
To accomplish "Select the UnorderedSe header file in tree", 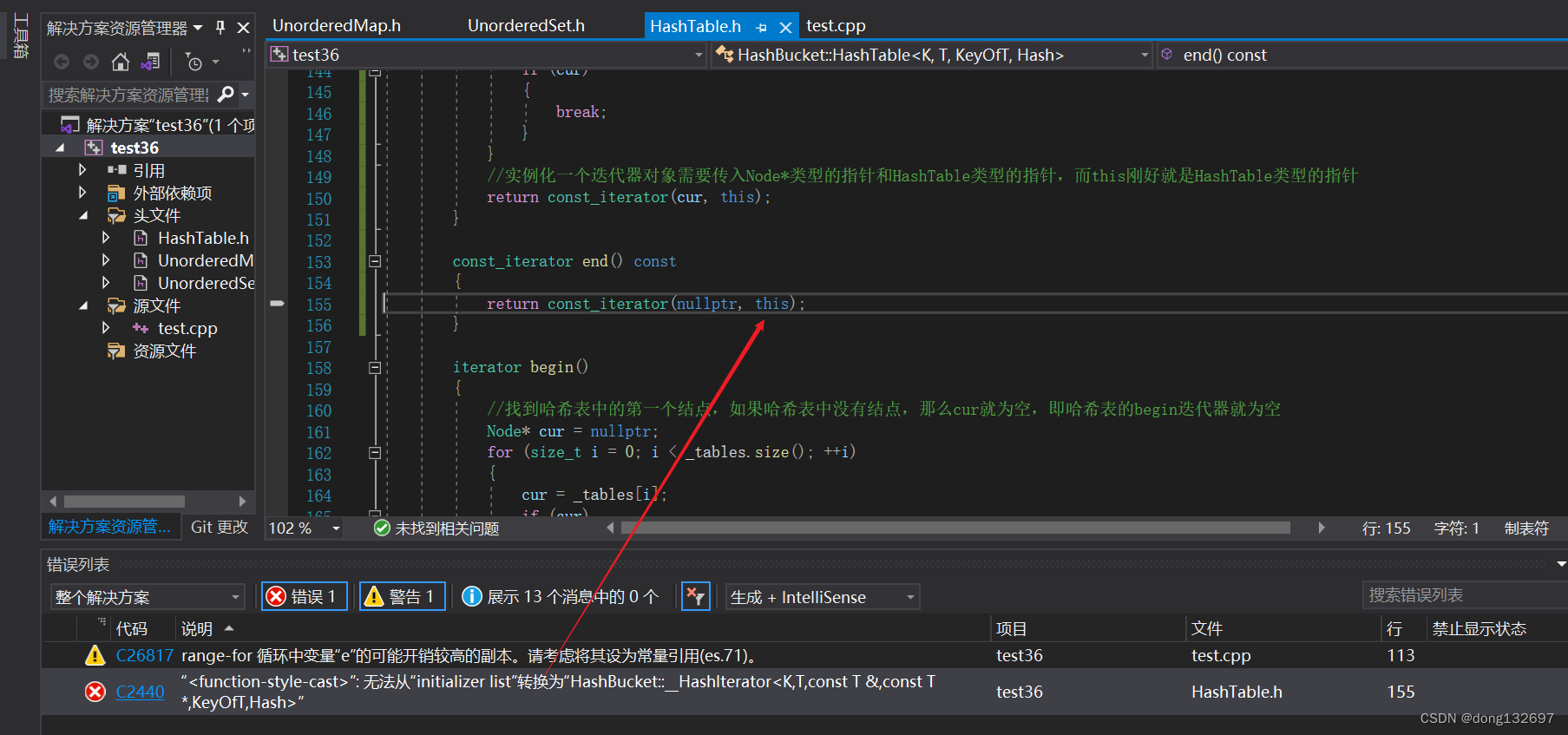I will point(206,283).
